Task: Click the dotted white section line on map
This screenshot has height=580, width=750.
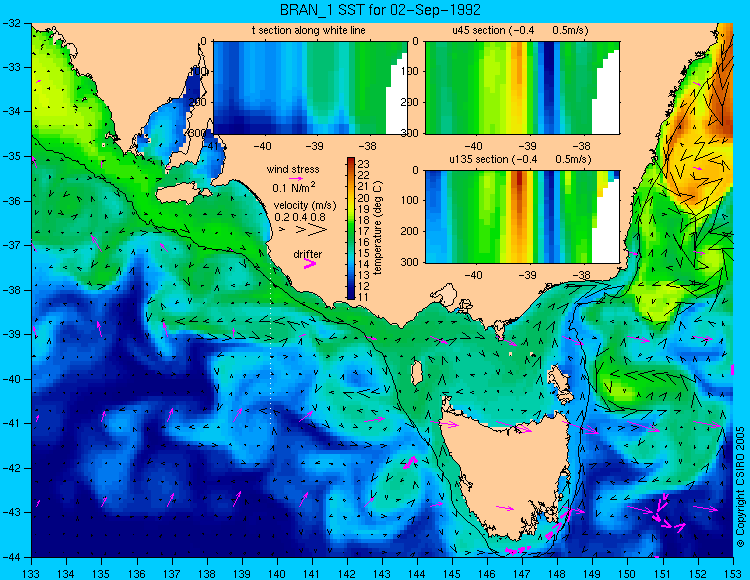Action: click(x=271, y=345)
